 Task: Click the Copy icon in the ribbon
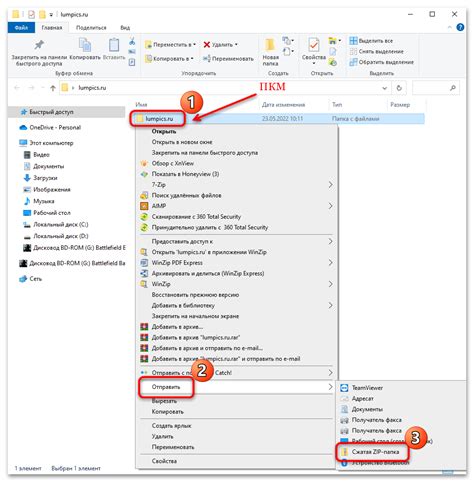coord(85,45)
